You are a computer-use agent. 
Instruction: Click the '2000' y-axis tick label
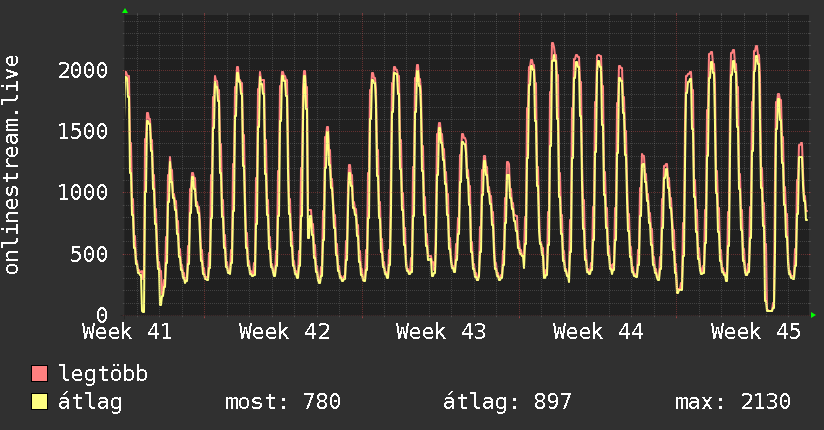click(x=83, y=70)
